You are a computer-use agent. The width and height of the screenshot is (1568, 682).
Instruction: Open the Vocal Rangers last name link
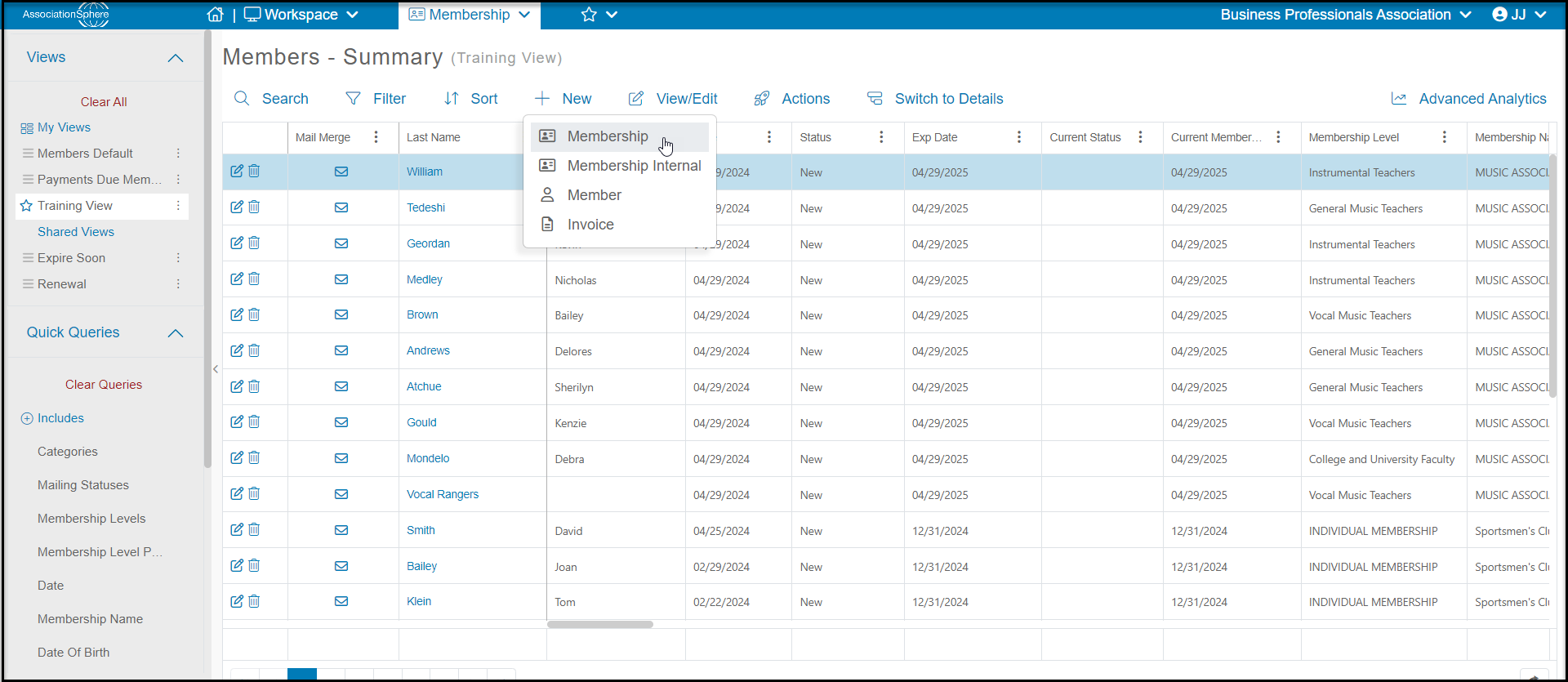[x=443, y=494]
